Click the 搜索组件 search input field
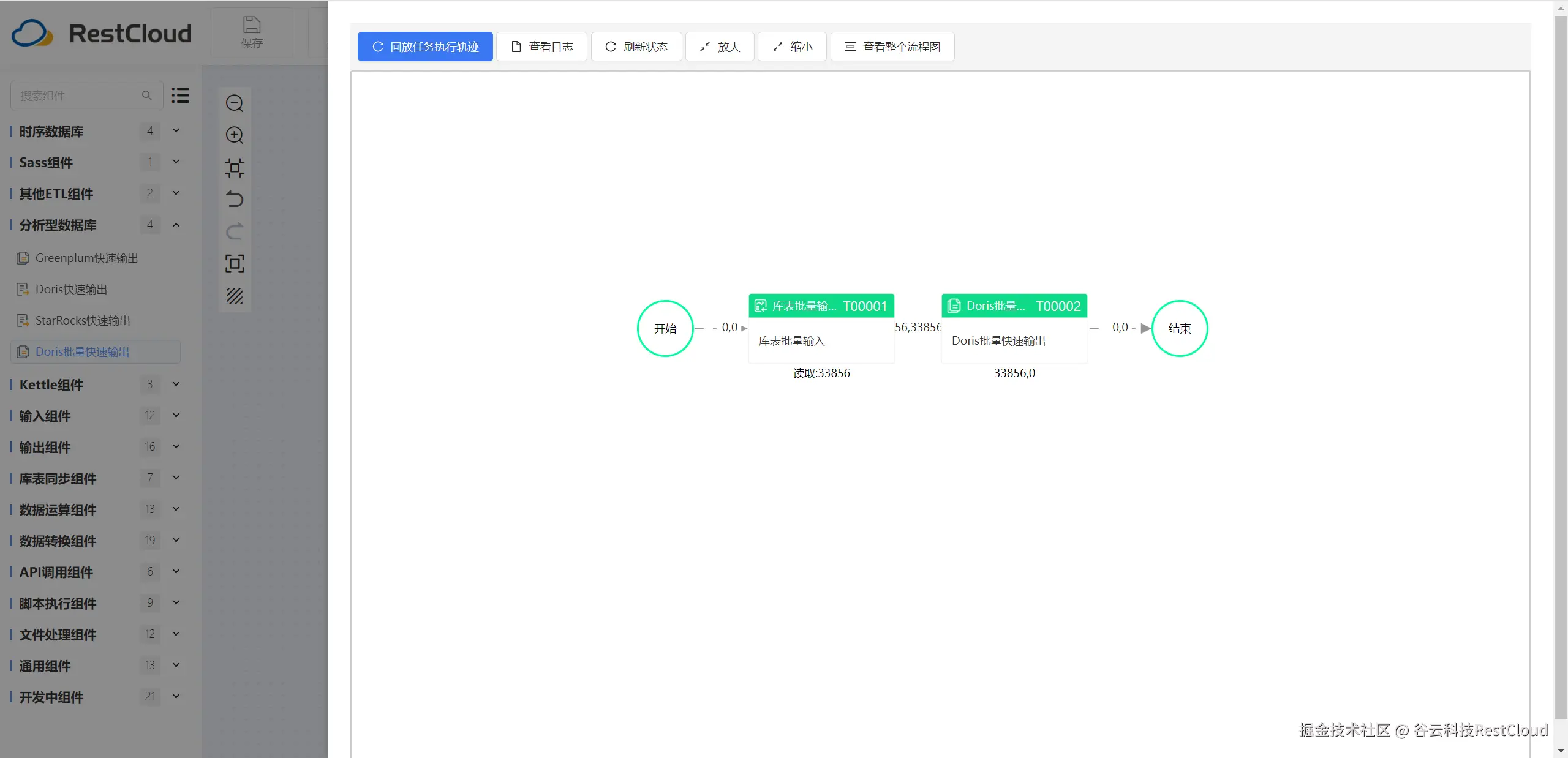 [87, 96]
